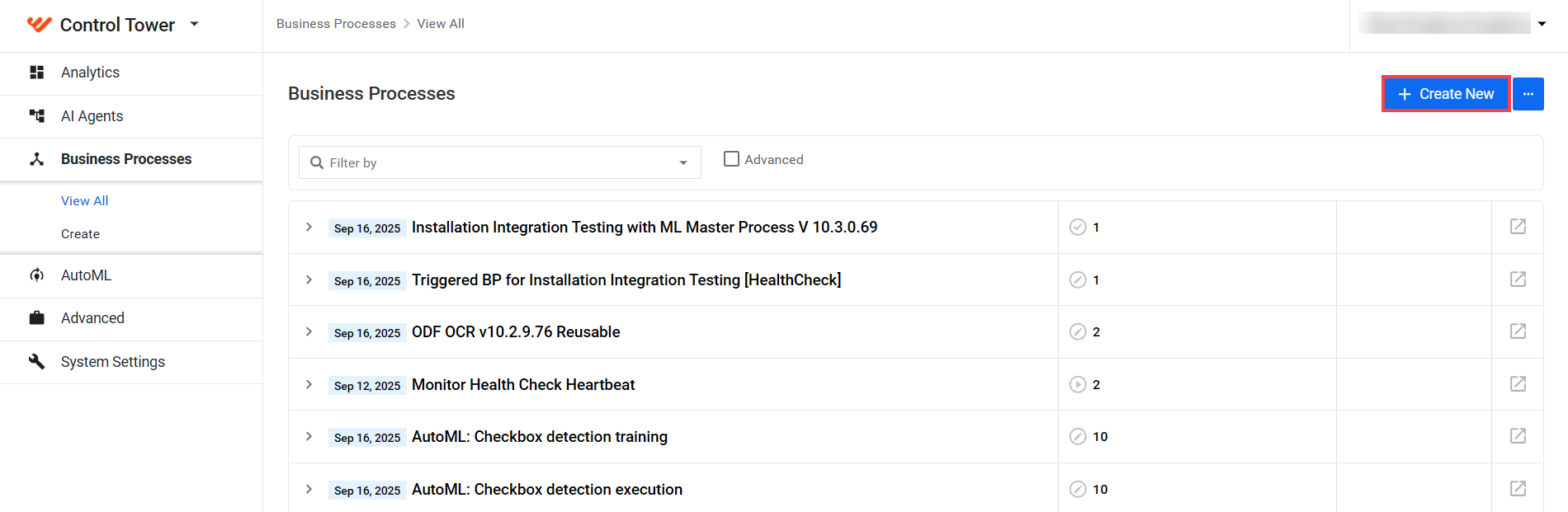Open the Control Tower dropdown menu

(195, 24)
